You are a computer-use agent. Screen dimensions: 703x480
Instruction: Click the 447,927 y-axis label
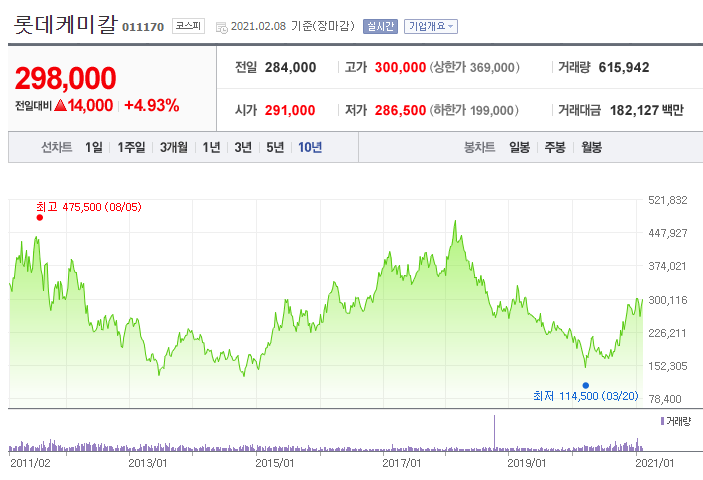[x=668, y=234]
